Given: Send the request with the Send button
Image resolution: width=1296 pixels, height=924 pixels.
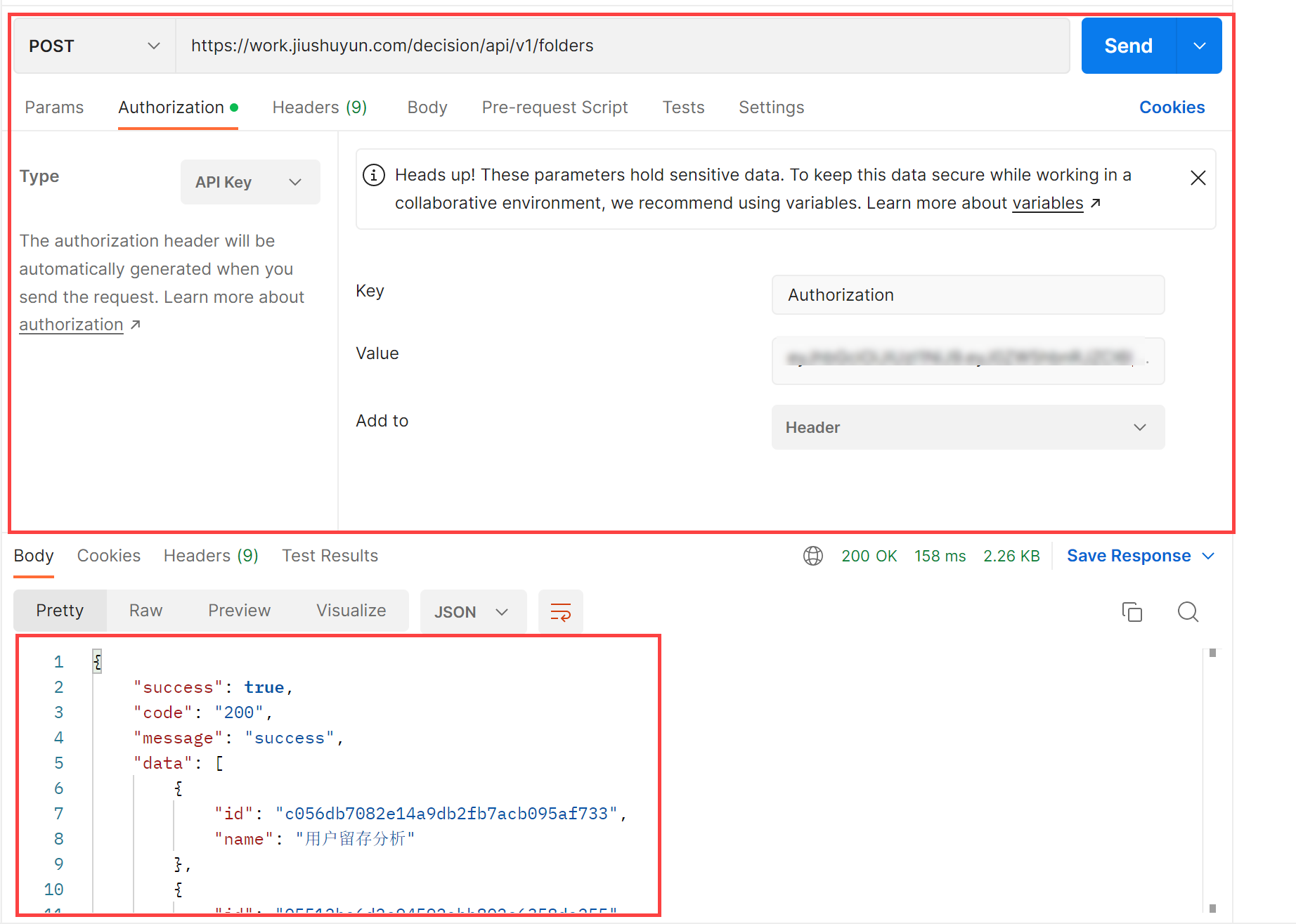Looking at the screenshot, I should pyautogui.click(x=1129, y=46).
